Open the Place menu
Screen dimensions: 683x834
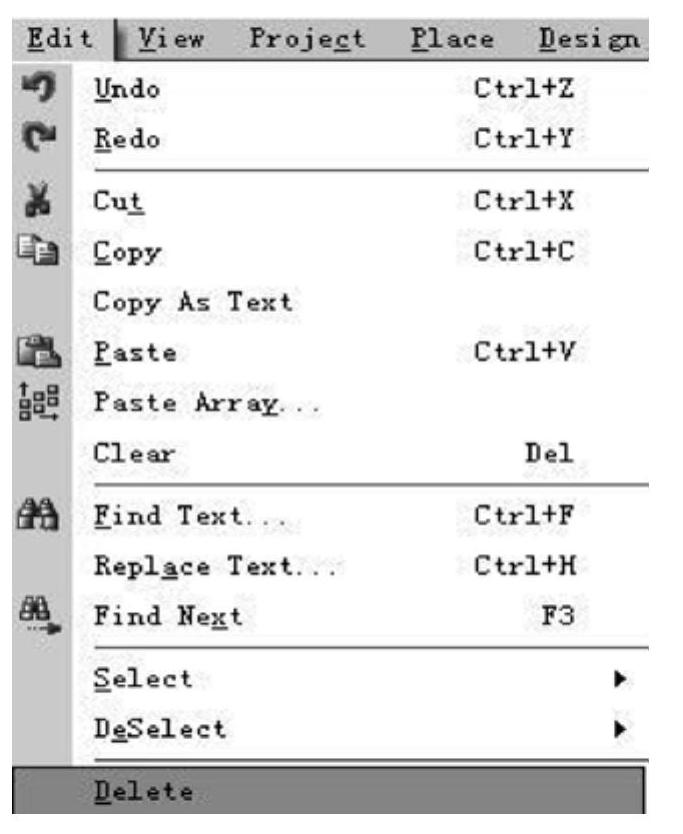coord(453,39)
